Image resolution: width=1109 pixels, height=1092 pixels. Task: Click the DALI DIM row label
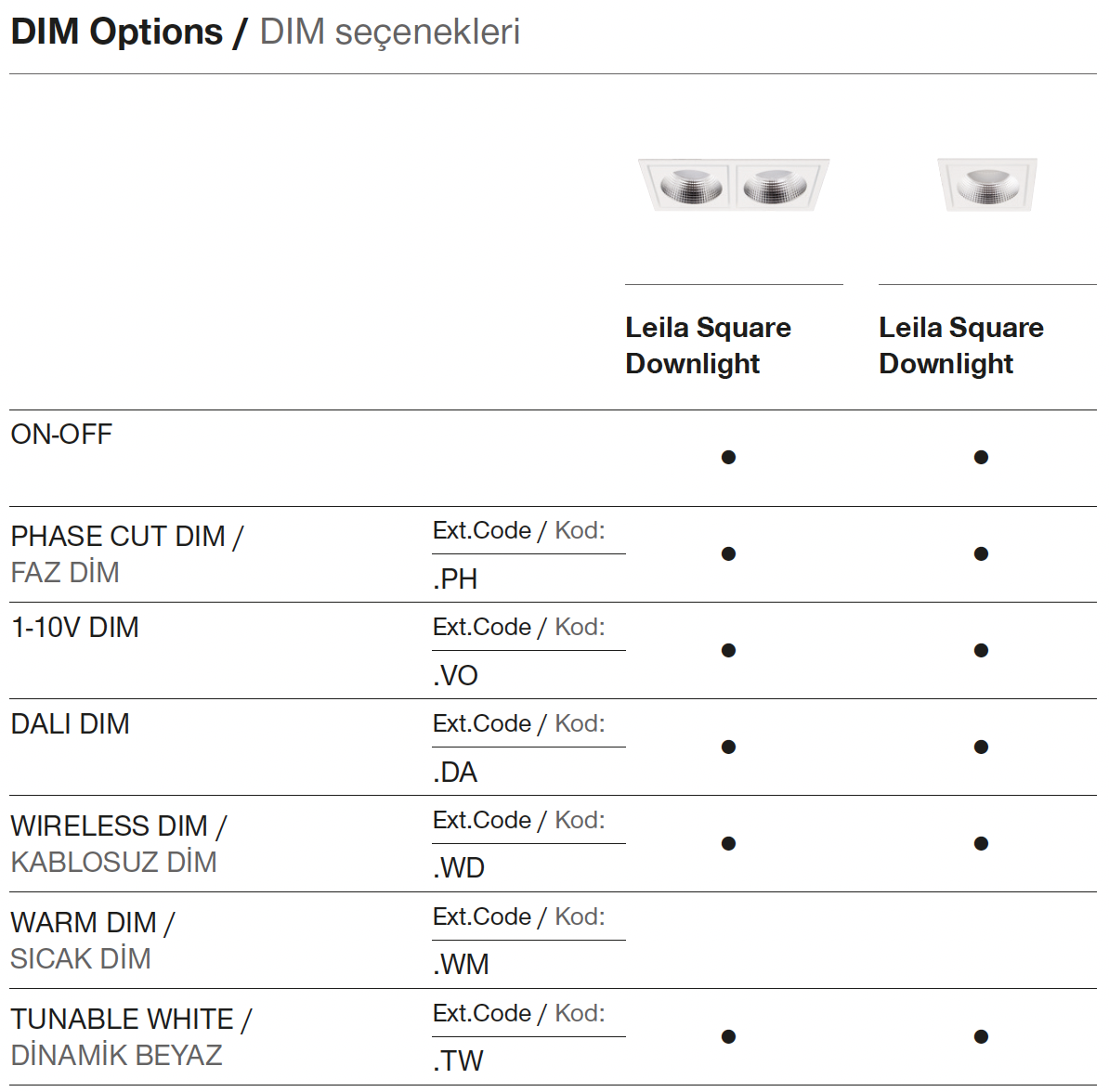pos(70,724)
